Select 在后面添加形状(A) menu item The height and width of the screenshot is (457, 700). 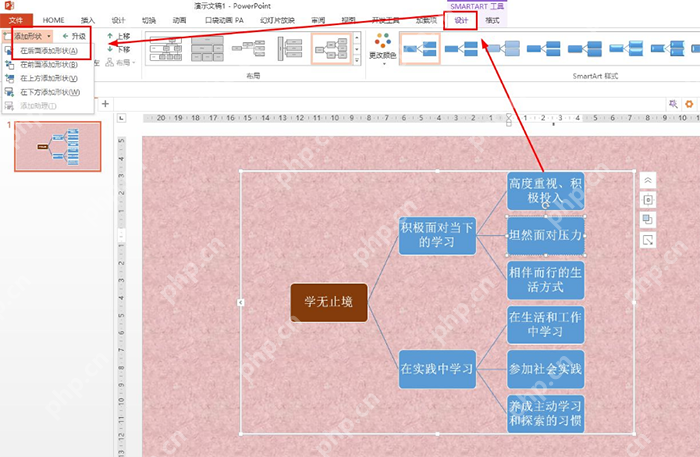[48, 51]
